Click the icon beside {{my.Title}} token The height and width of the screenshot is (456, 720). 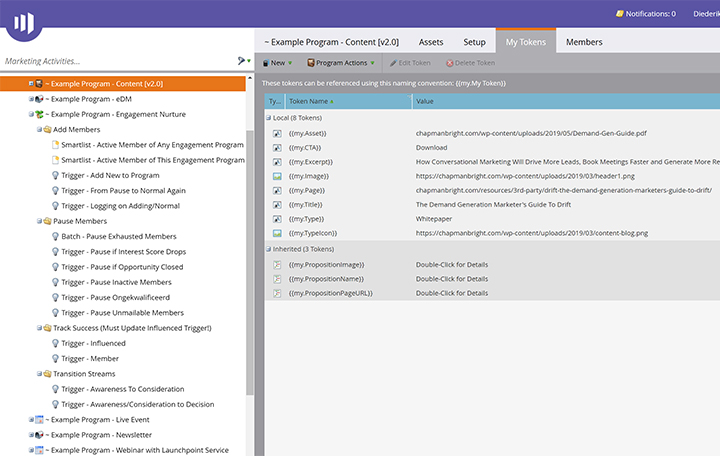tap(277, 205)
